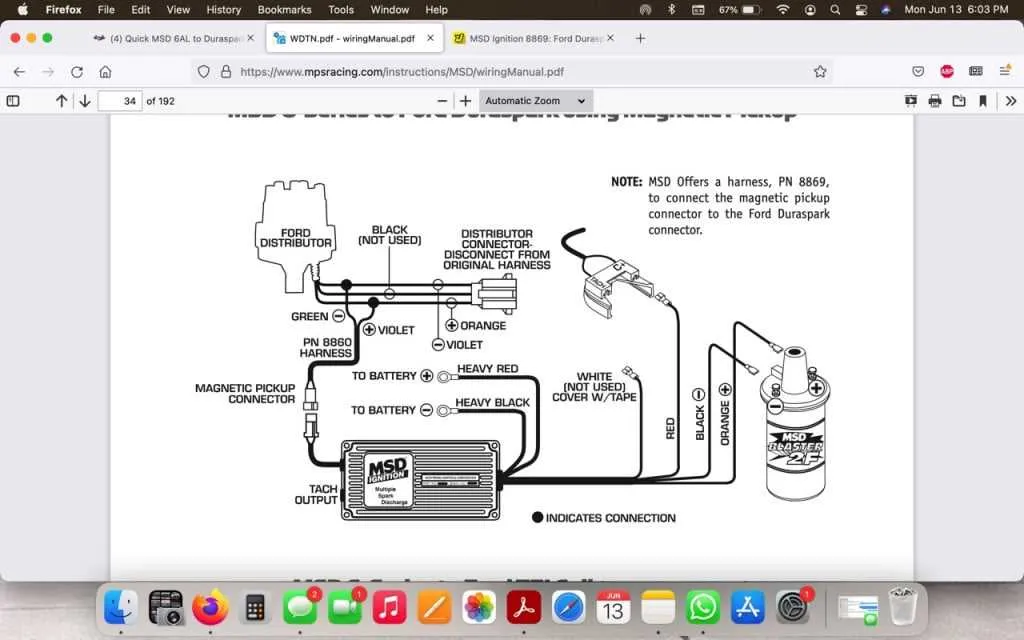Screen dimensions: 1024x640
Task: Open the Window menu
Action: (x=389, y=10)
